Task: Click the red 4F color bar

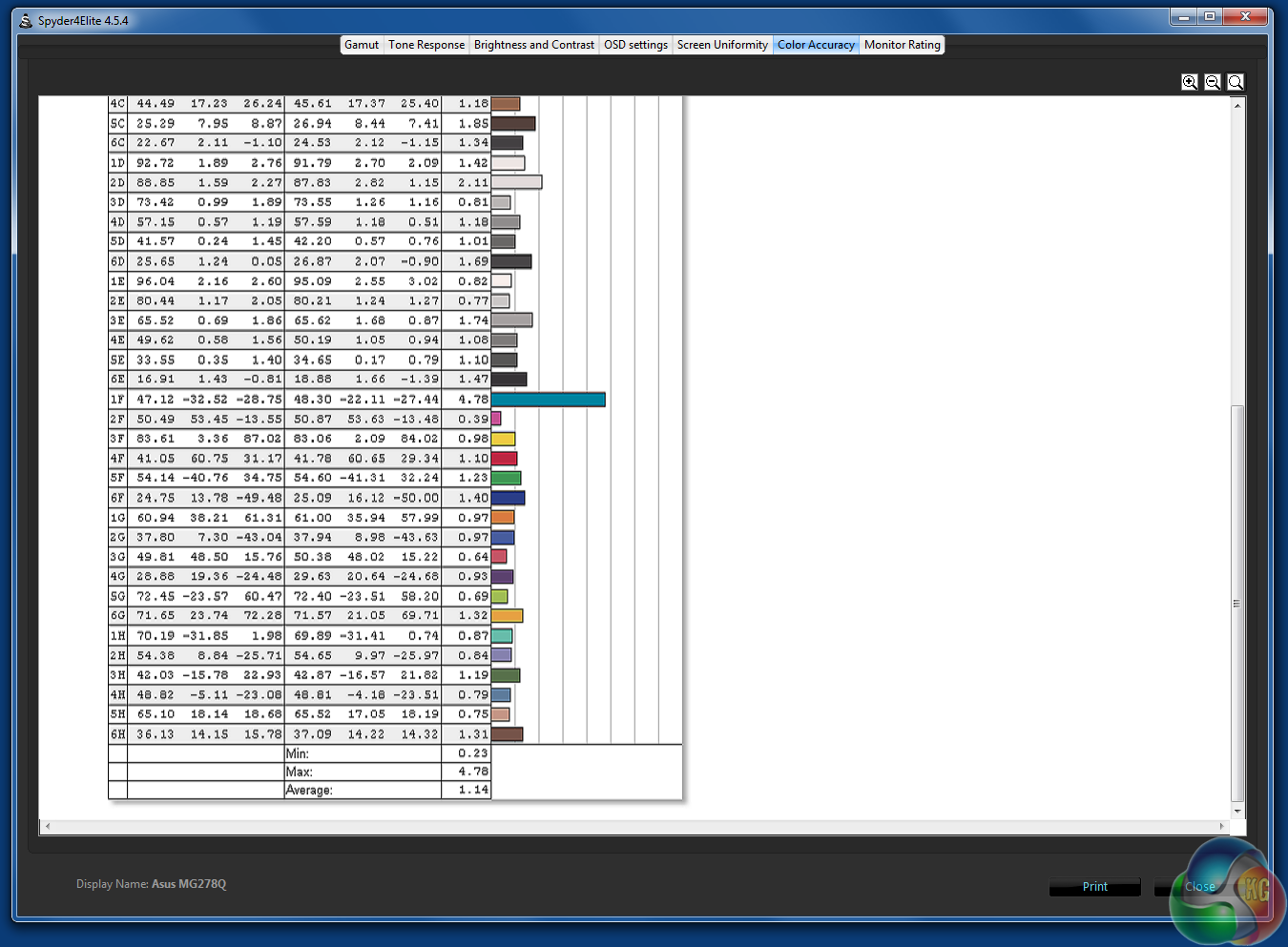Action: [x=505, y=459]
